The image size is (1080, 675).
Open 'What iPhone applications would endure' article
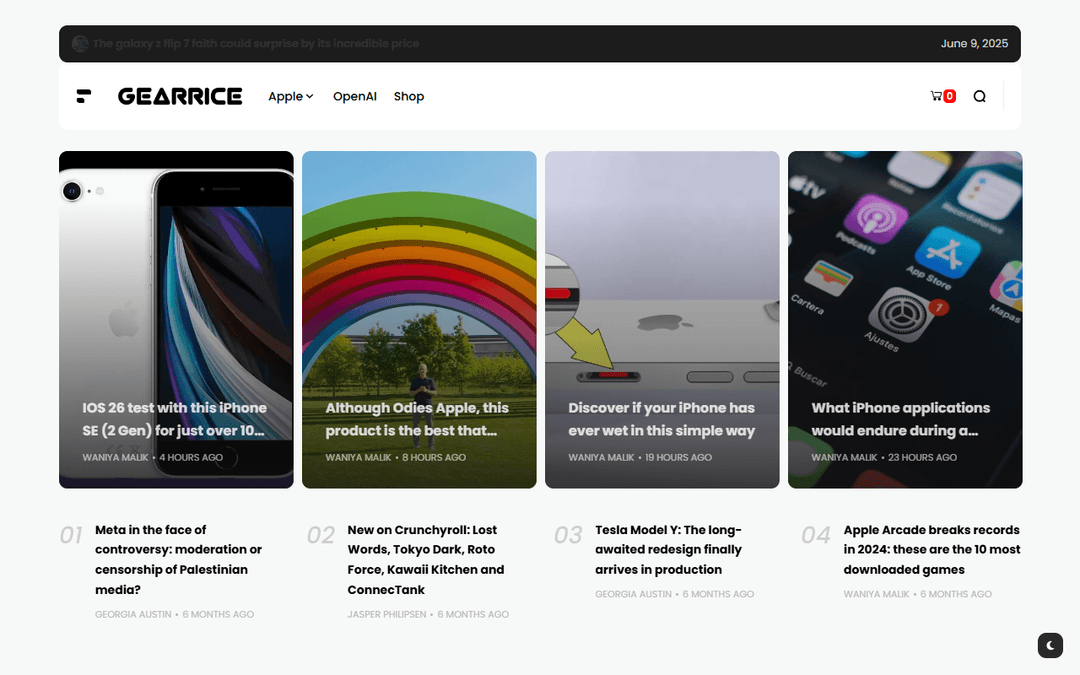900,419
